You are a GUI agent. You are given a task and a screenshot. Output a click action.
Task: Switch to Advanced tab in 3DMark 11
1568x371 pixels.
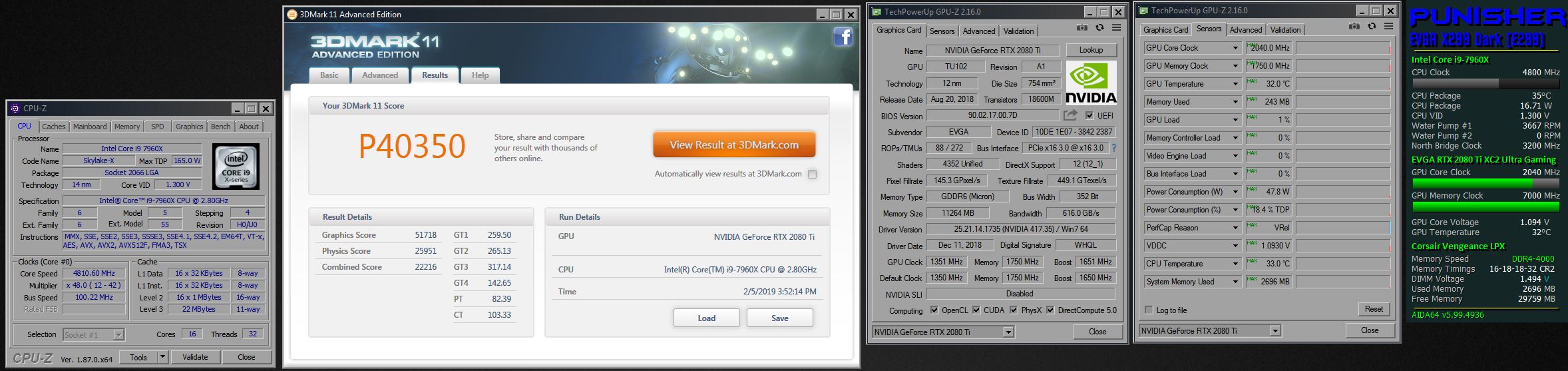tap(380, 75)
